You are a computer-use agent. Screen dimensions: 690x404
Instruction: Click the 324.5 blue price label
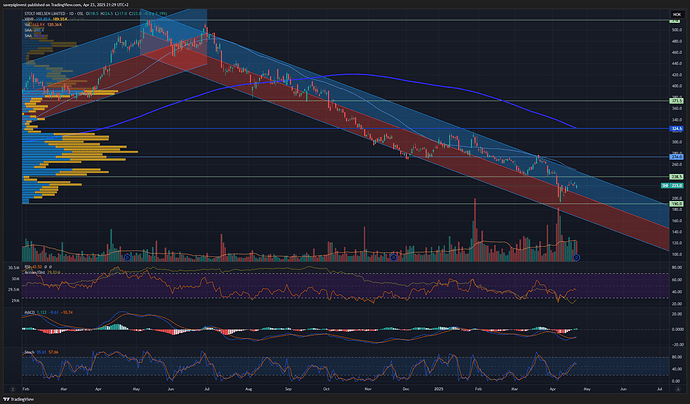pyautogui.click(x=676, y=129)
